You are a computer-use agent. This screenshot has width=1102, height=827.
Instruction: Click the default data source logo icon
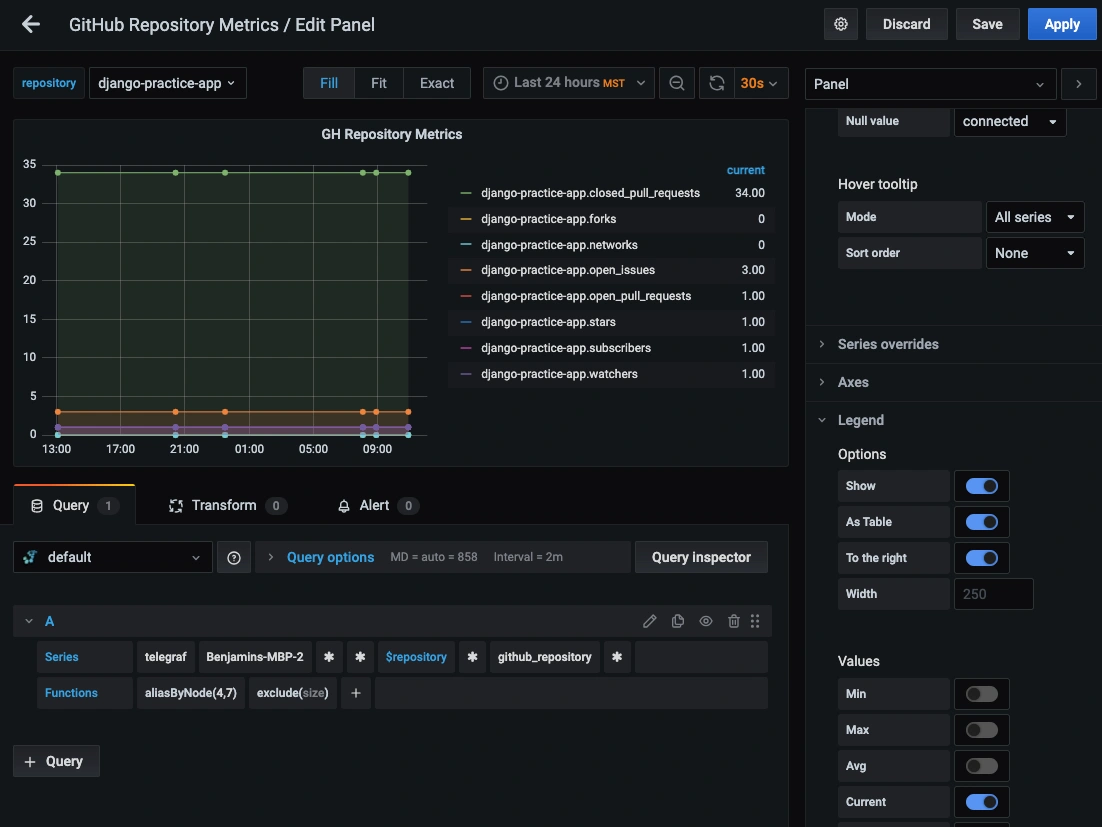pyautogui.click(x=30, y=557)
